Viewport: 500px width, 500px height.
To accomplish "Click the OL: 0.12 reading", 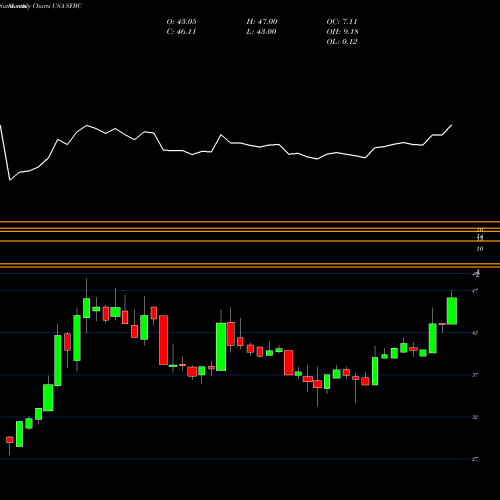I will click(342, 42).
